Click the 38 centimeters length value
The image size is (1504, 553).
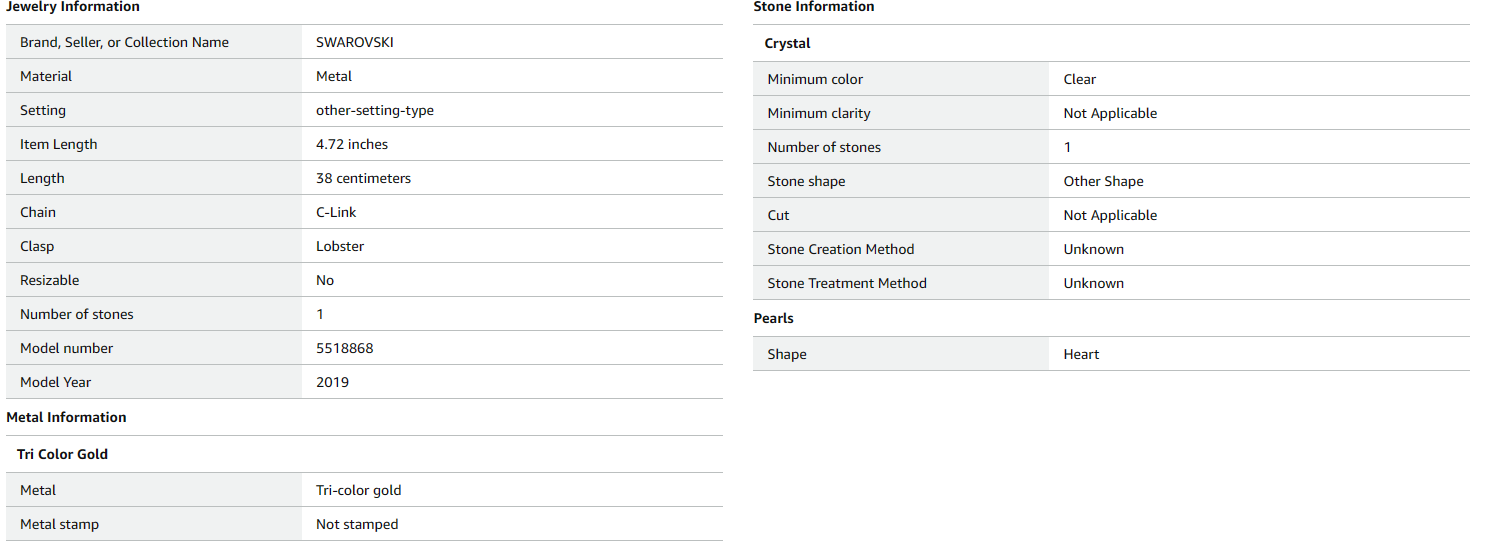click(363, 178)
